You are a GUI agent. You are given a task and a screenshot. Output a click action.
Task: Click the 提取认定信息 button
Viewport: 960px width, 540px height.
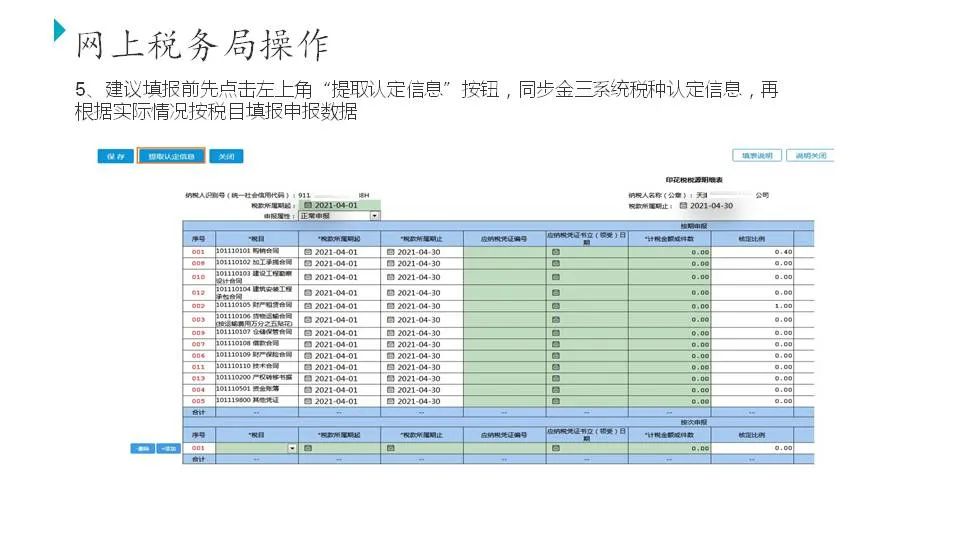(171, 157)
